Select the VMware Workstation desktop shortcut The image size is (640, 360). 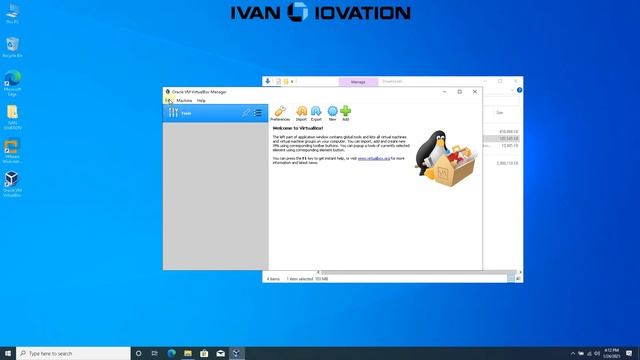coord(12,151)
